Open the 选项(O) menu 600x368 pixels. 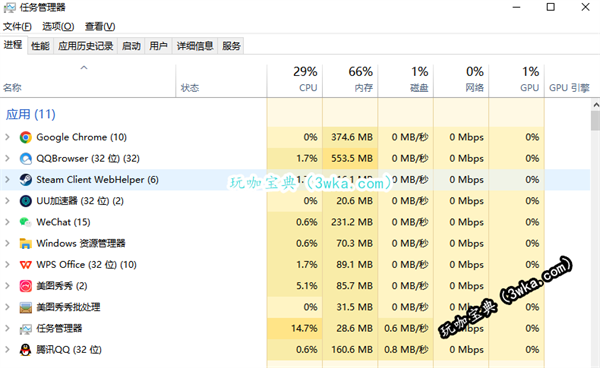pos(58,26)
